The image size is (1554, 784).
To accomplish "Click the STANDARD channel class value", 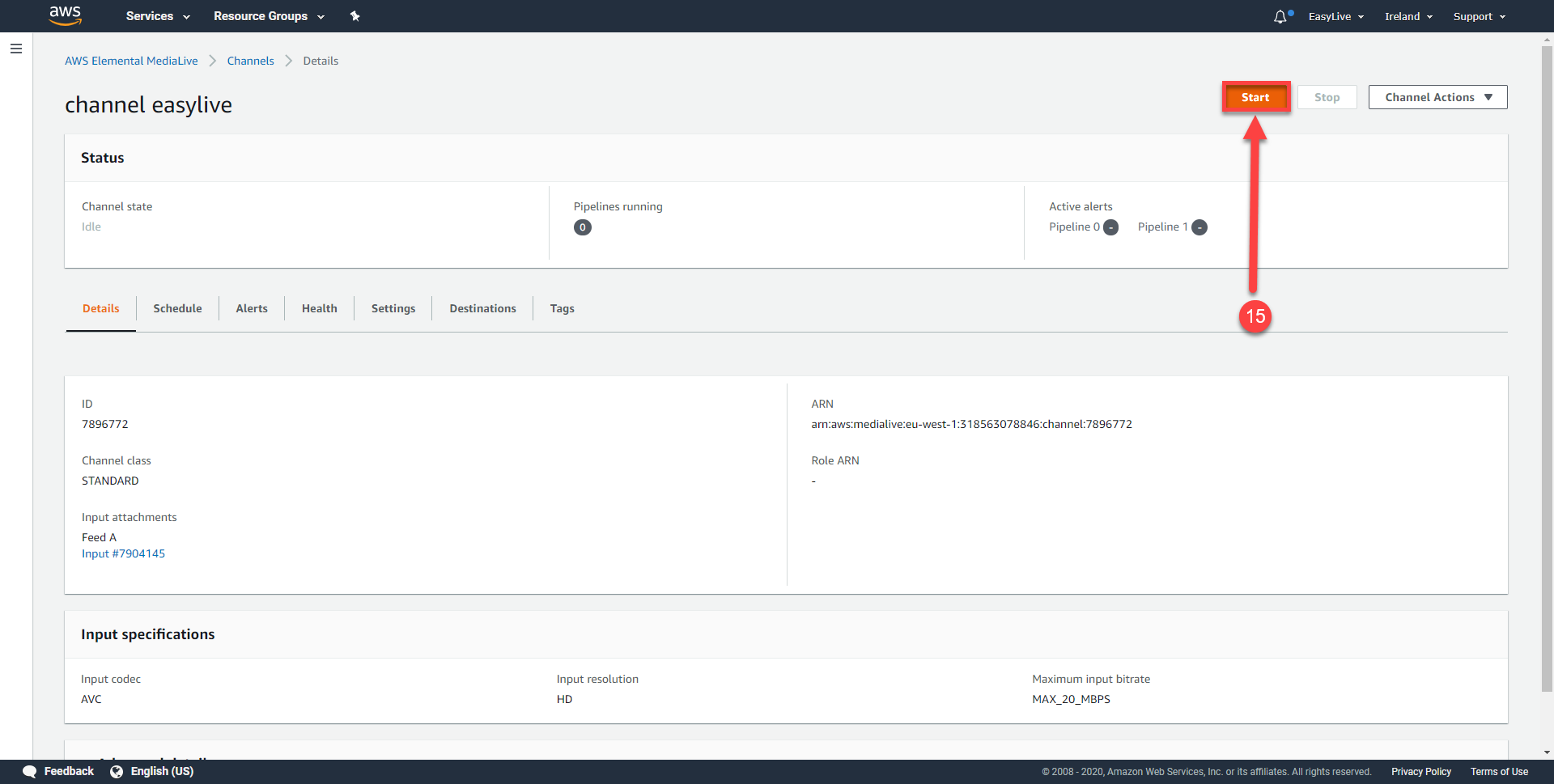I will point(110,481).
